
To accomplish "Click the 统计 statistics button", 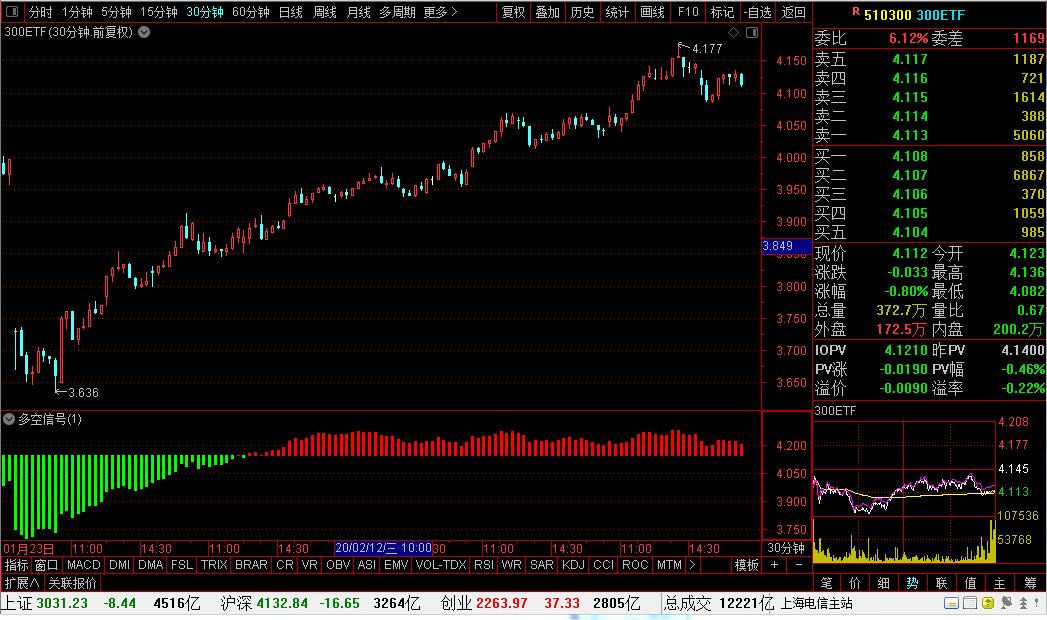I will (x=617, y=12).
